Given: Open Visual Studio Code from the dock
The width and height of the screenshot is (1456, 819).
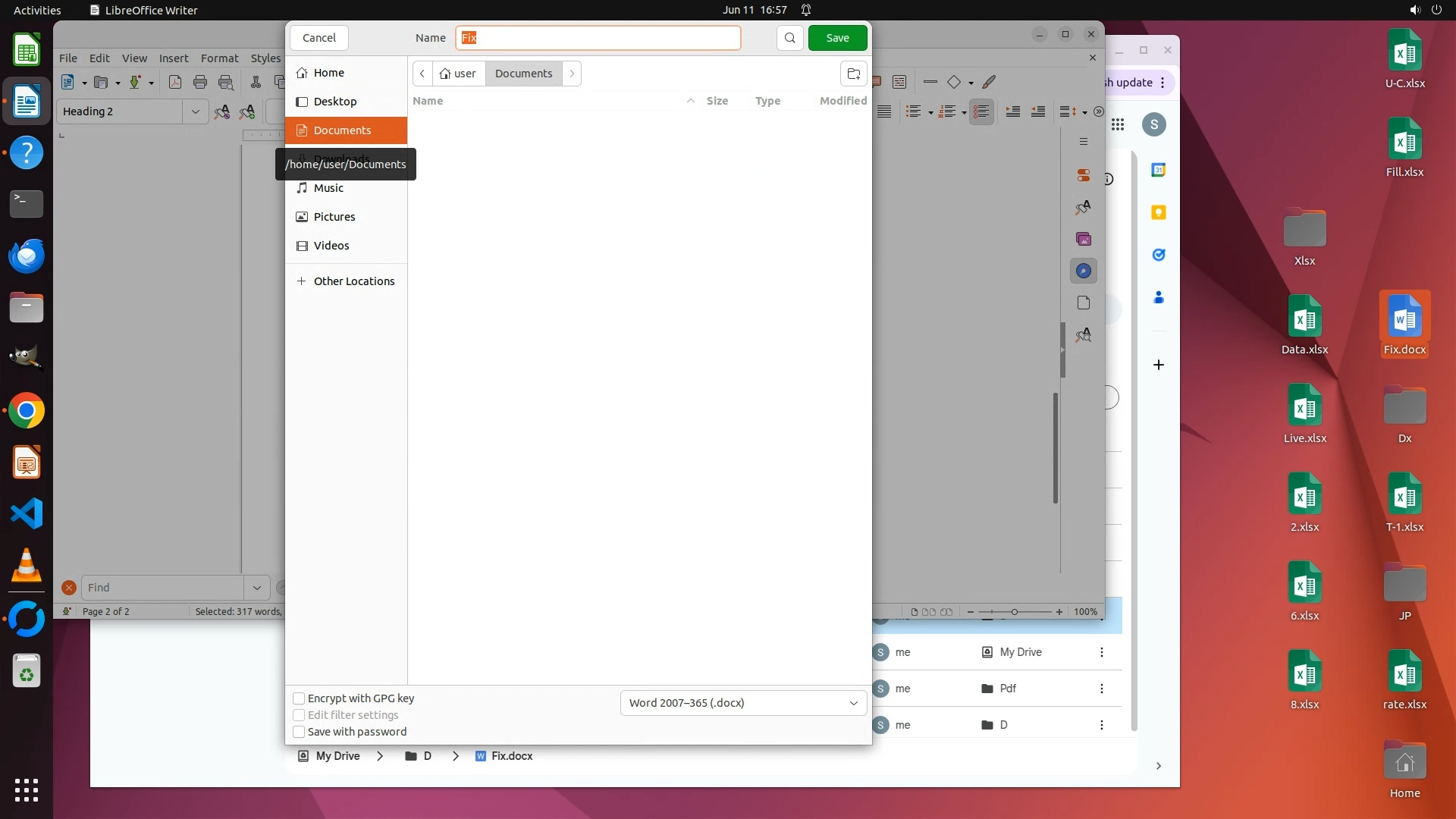Looking at the screenshot, I should pyautogui.click(x=27, y=514).
